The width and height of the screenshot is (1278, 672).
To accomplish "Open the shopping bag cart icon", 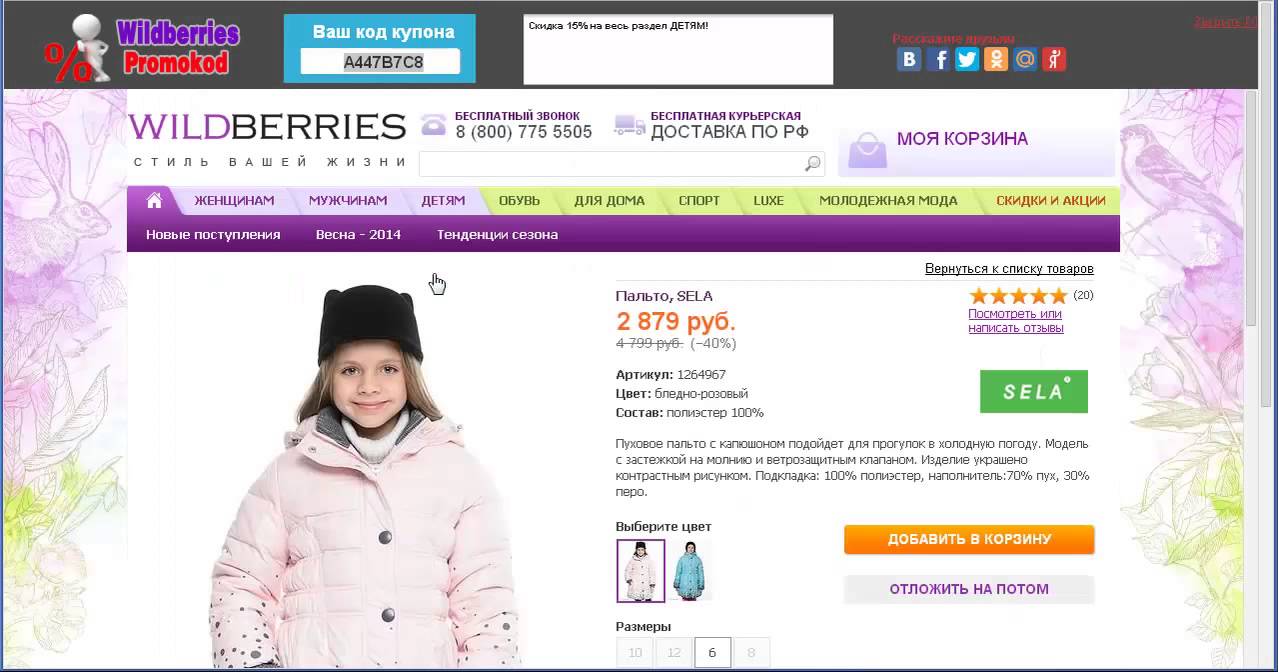I will click(x=867, y=149).
